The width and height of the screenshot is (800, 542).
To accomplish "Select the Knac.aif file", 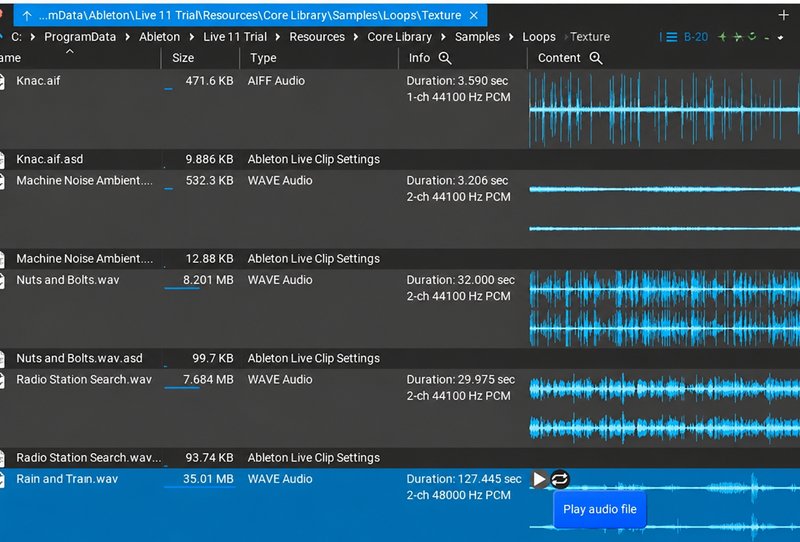I will (38, 81).
